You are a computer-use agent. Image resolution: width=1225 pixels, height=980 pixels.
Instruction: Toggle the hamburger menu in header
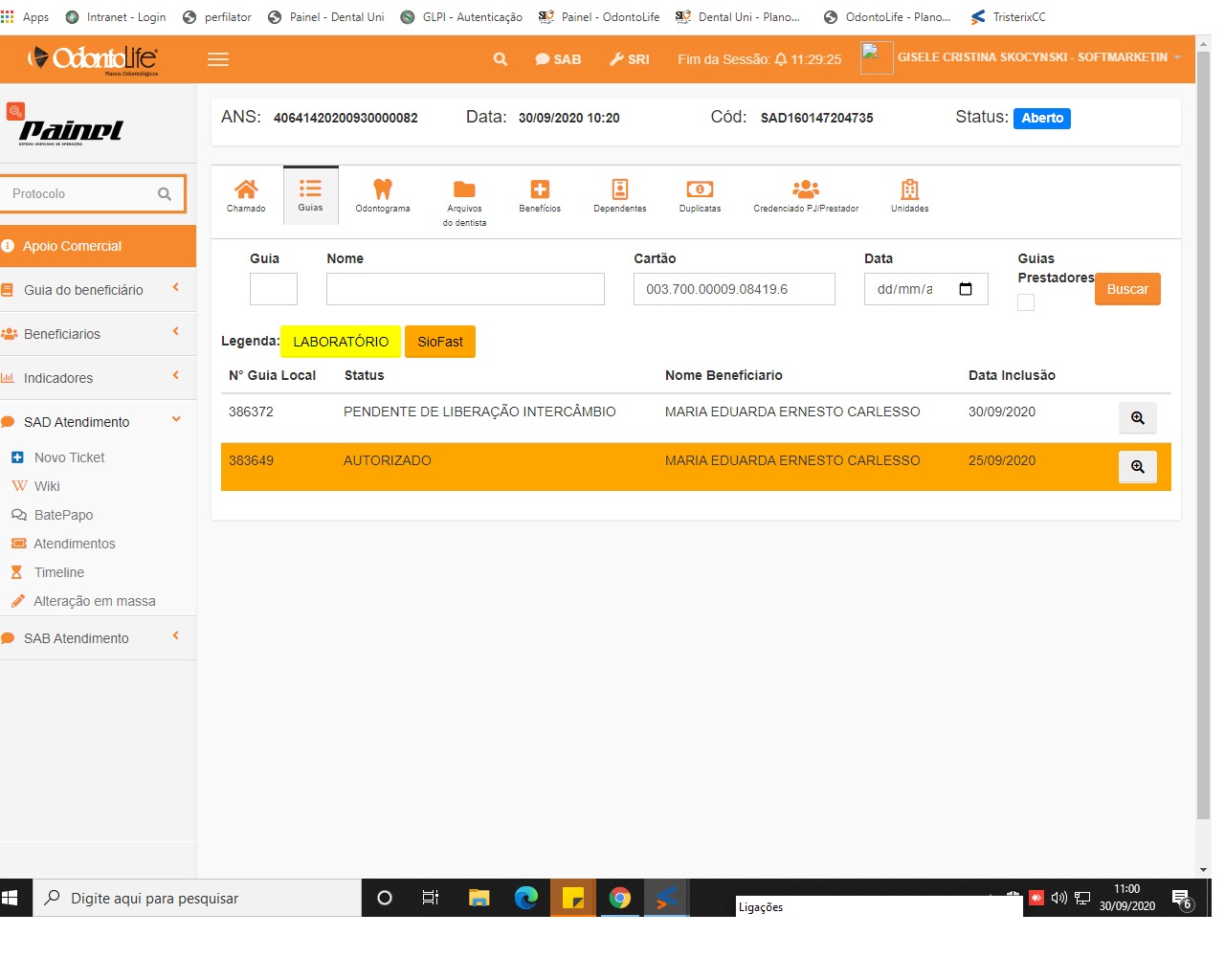[x=218, y=59]
